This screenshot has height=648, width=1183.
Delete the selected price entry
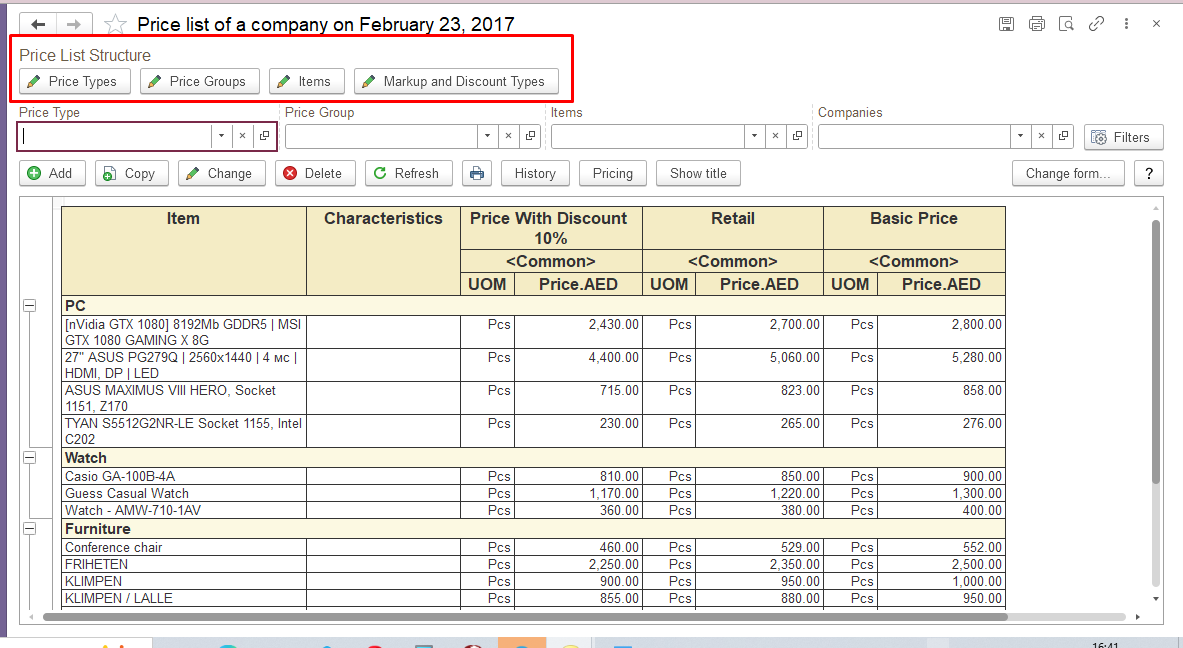tap(315, 174)
